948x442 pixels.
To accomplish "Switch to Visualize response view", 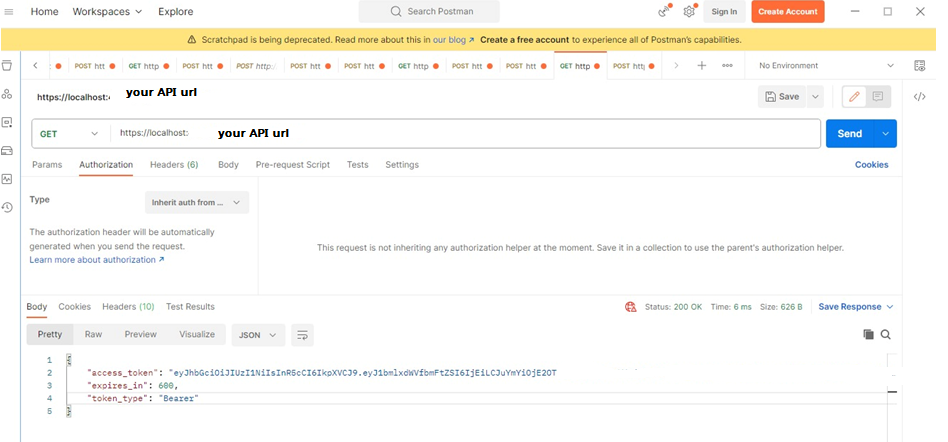I will pyautogui.click(x=197, y=334).
